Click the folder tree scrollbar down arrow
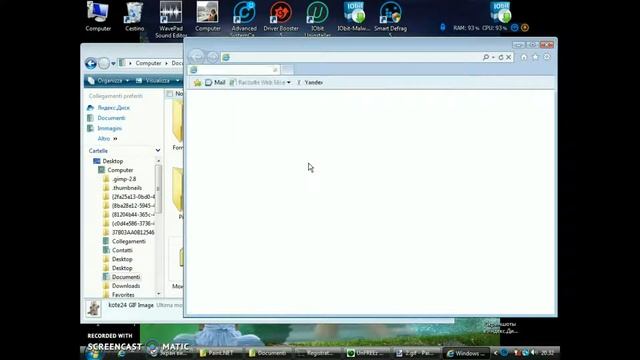 [158, 294]
